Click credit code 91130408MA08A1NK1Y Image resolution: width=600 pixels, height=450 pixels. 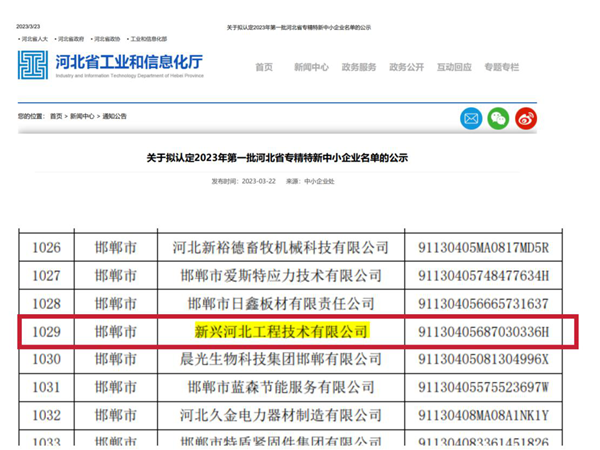point(483,415)
